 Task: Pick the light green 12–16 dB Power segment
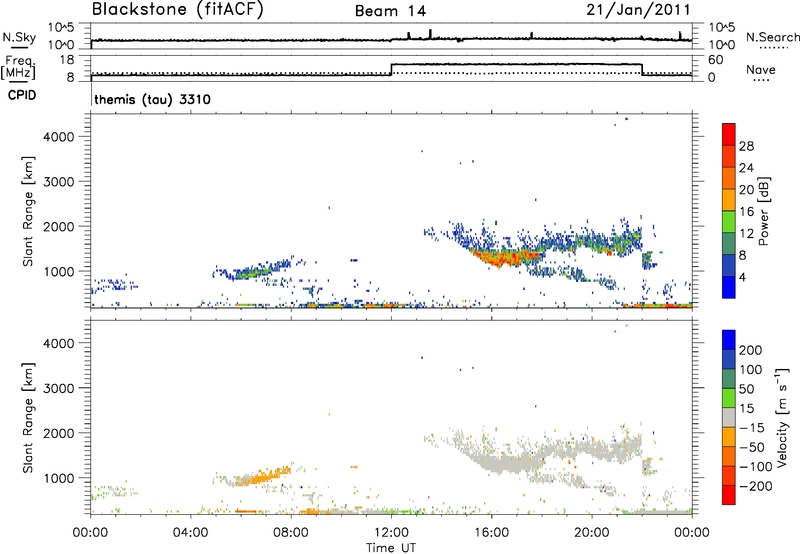pos(729,221)
